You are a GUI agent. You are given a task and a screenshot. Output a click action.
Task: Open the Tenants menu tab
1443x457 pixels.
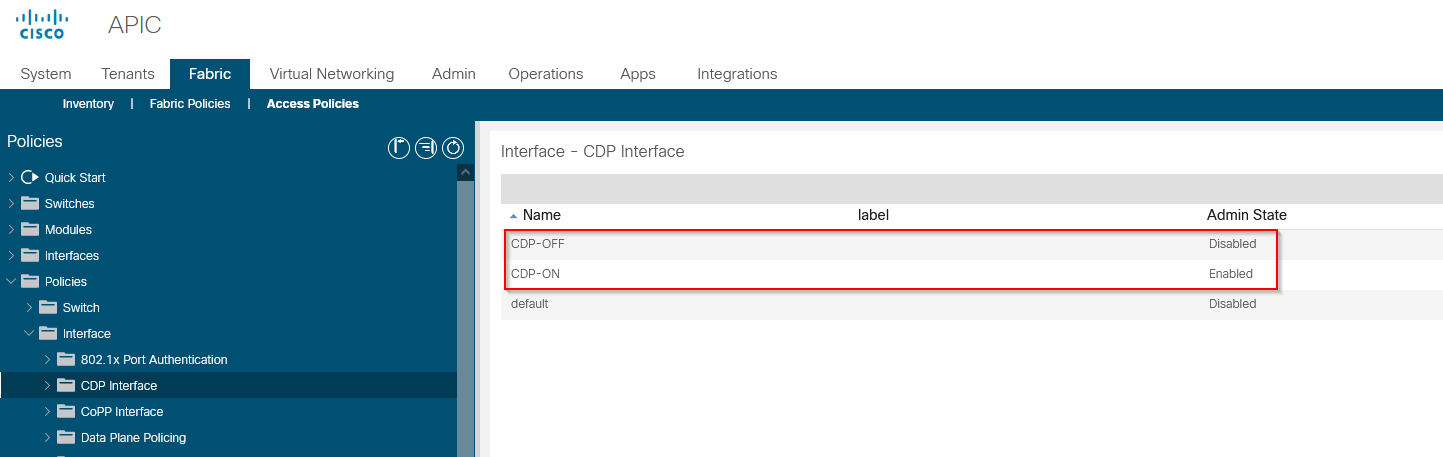pos(128,74)
